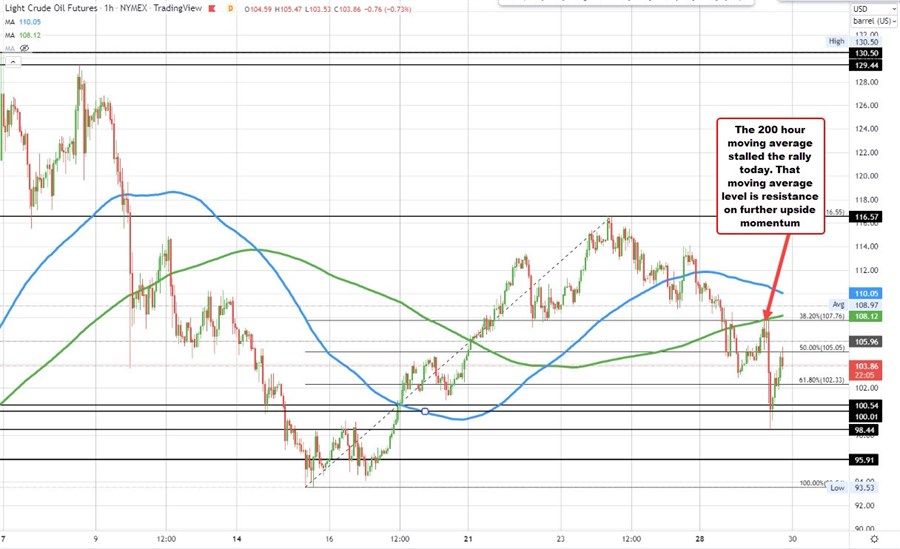Screen dimensions: 900x549
Task: Click the OHLC values readout in header
Action: (328, 9)
